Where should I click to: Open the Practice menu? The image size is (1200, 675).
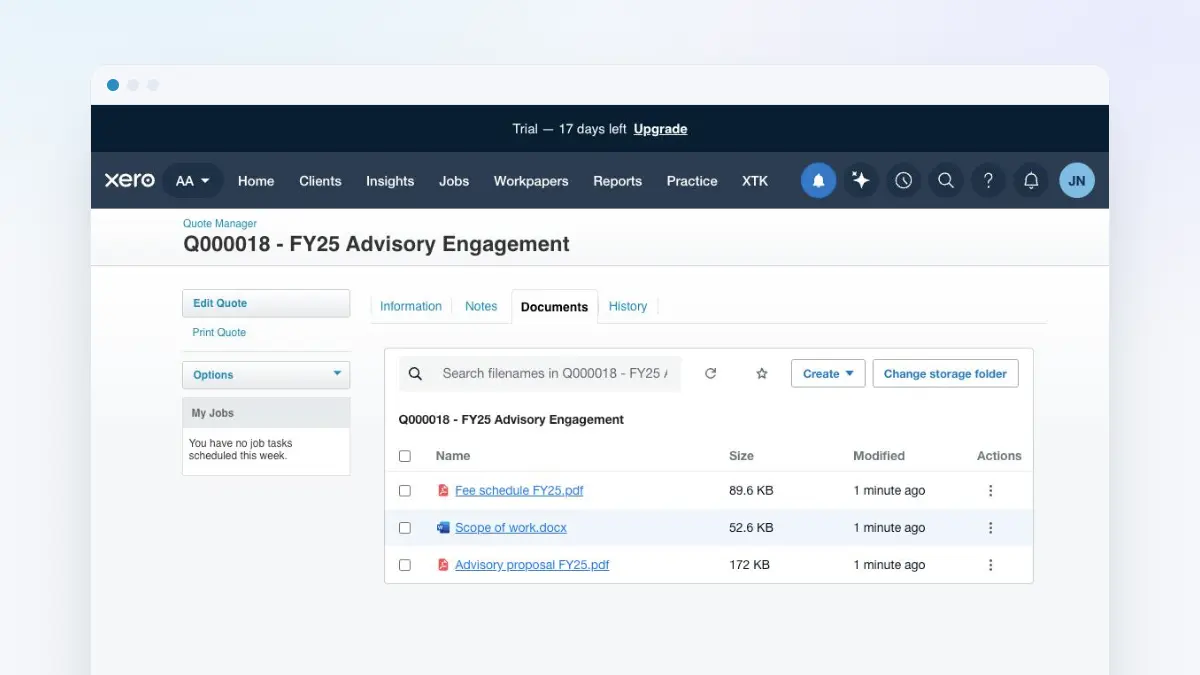(692, 181)
